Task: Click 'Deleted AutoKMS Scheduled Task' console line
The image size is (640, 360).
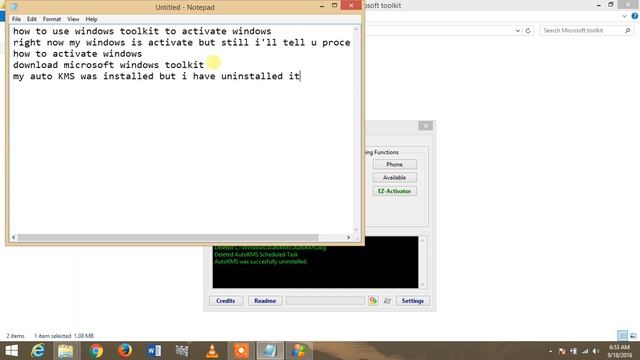Action: [256, 255]
